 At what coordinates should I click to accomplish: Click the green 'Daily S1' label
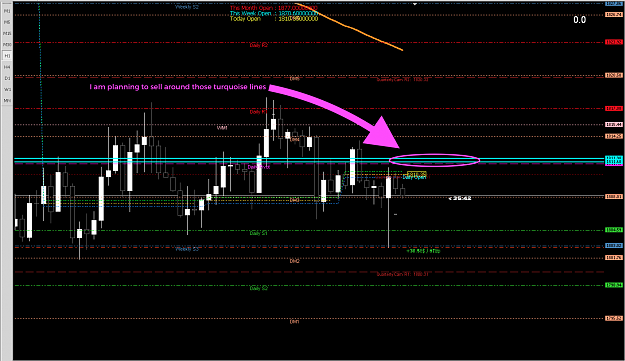[259, 233]
